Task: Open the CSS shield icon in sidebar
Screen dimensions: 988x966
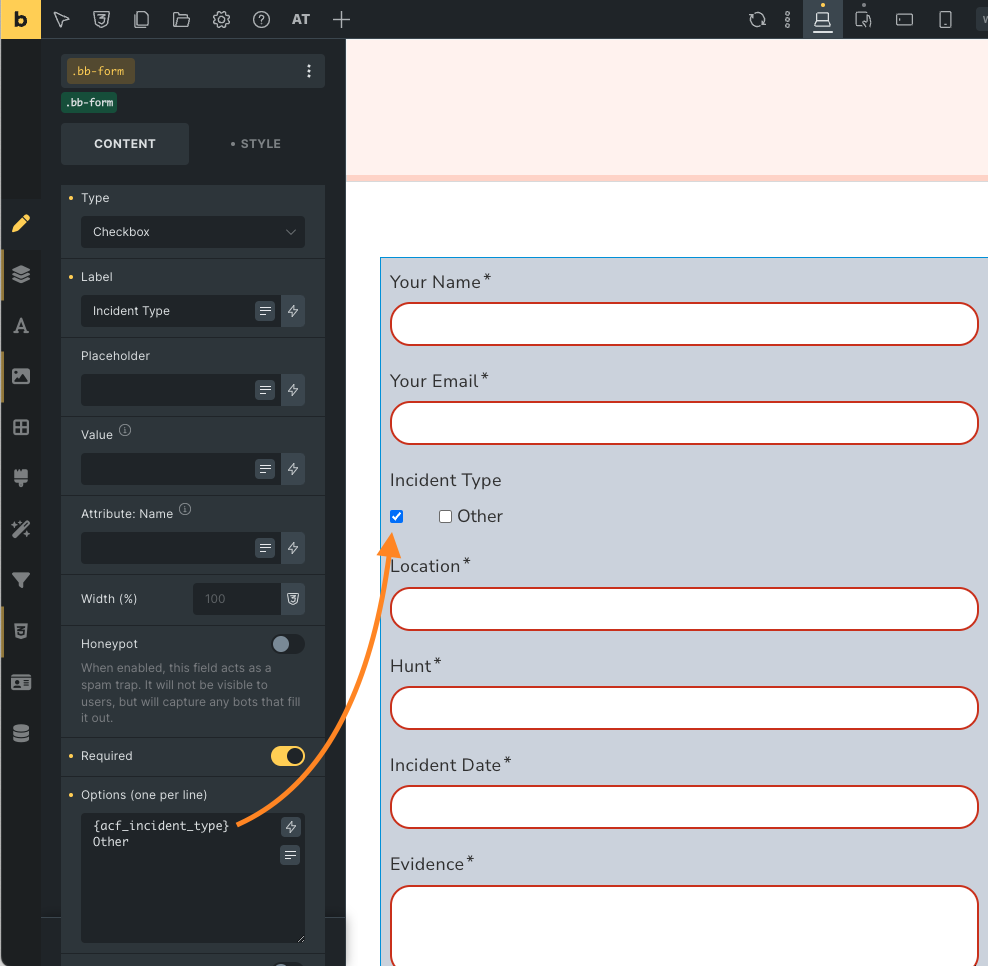Action: click(x=21, y=631)
